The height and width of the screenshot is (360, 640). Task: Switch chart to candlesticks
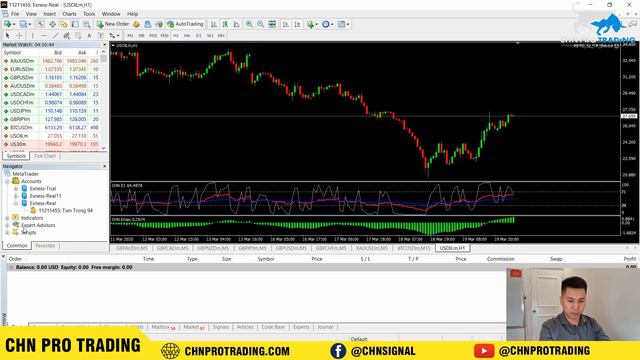click(225, 24)
